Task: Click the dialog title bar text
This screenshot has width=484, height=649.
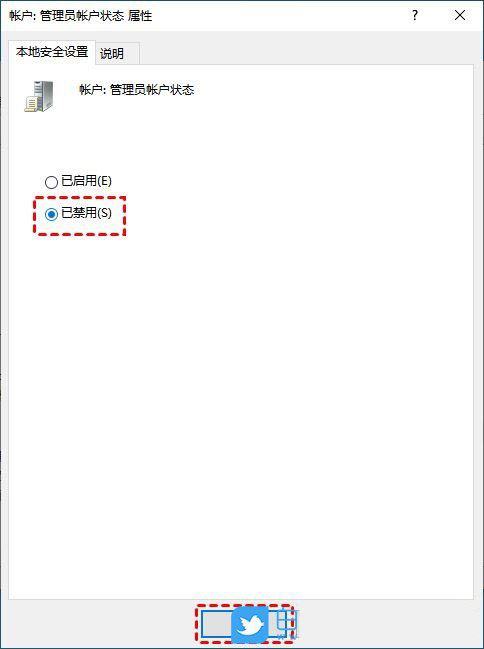Action: pos(81,16)
